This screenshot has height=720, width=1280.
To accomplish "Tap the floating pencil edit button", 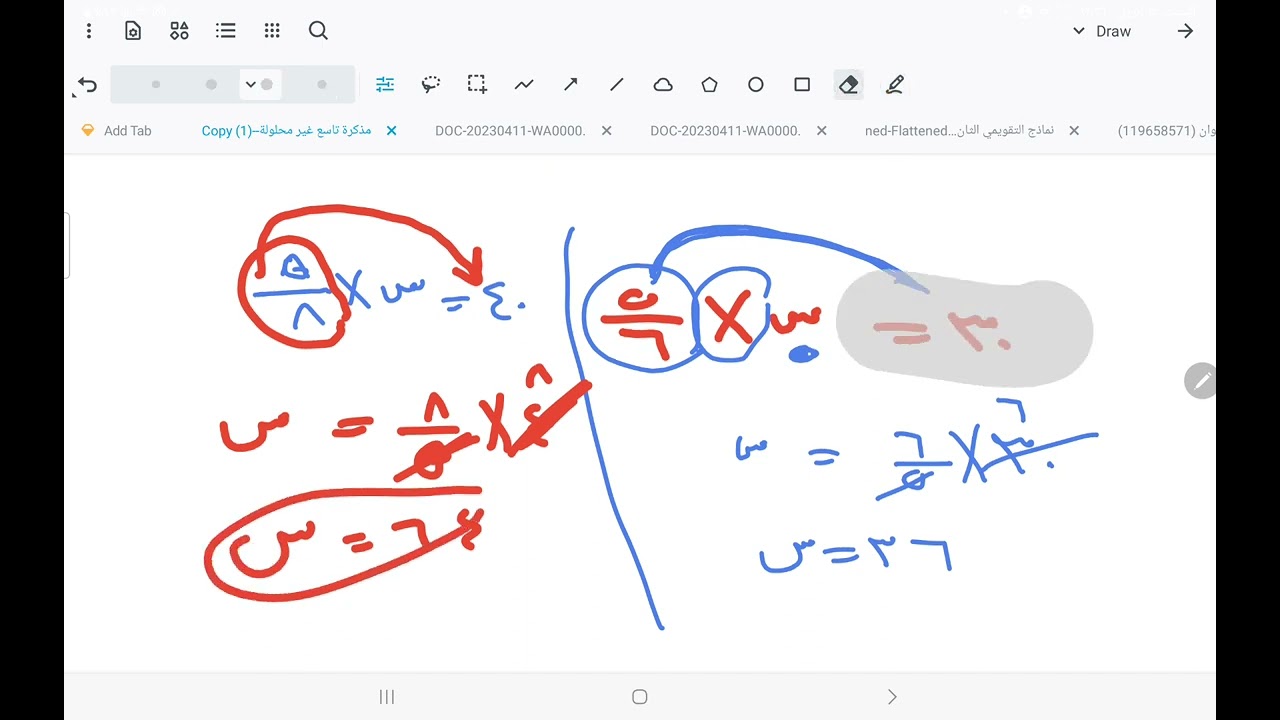I will pos(1201,381).
